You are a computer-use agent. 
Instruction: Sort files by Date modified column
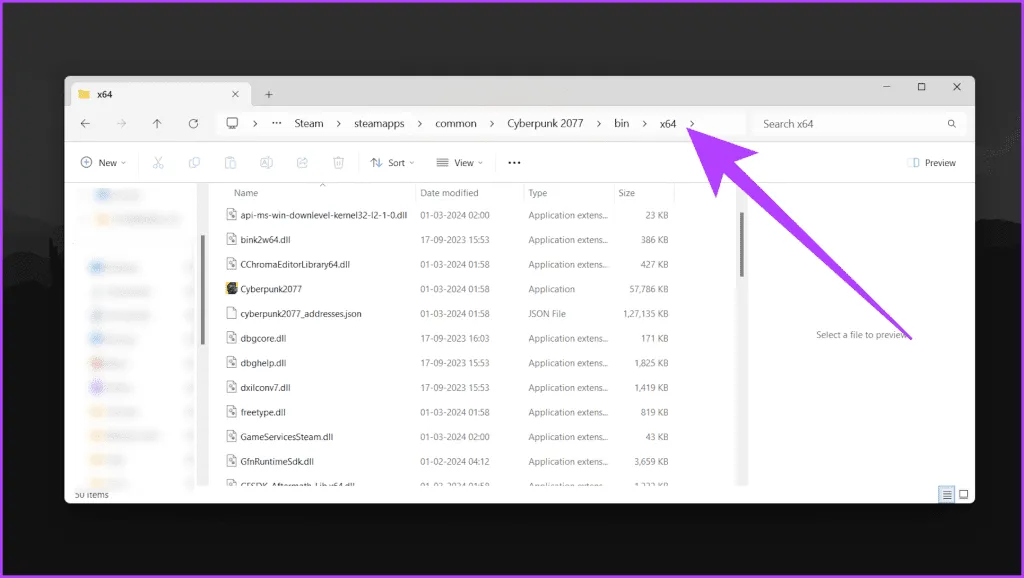[449, 193]
